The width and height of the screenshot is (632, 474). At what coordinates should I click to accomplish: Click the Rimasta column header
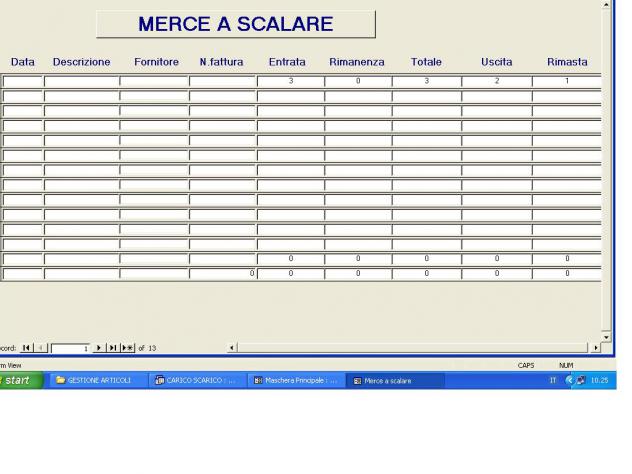[x=567, y=62]
